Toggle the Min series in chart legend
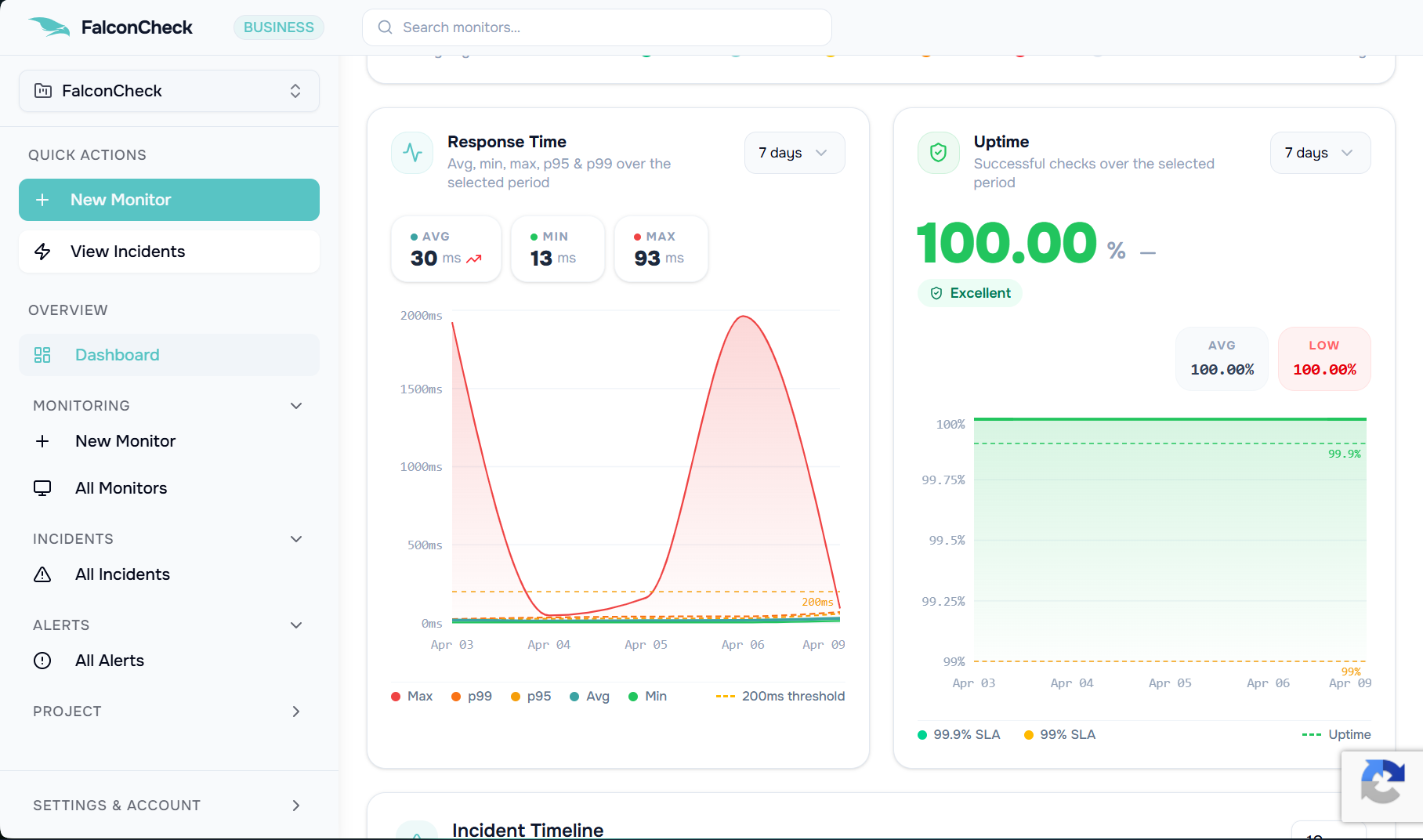 point(647,696)
